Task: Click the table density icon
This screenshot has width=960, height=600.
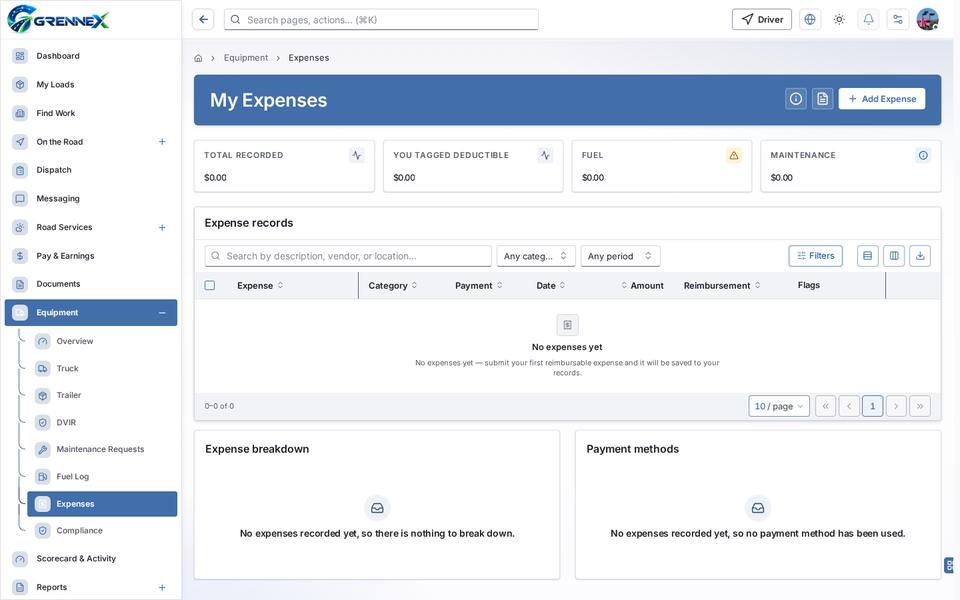Action: 867,256
